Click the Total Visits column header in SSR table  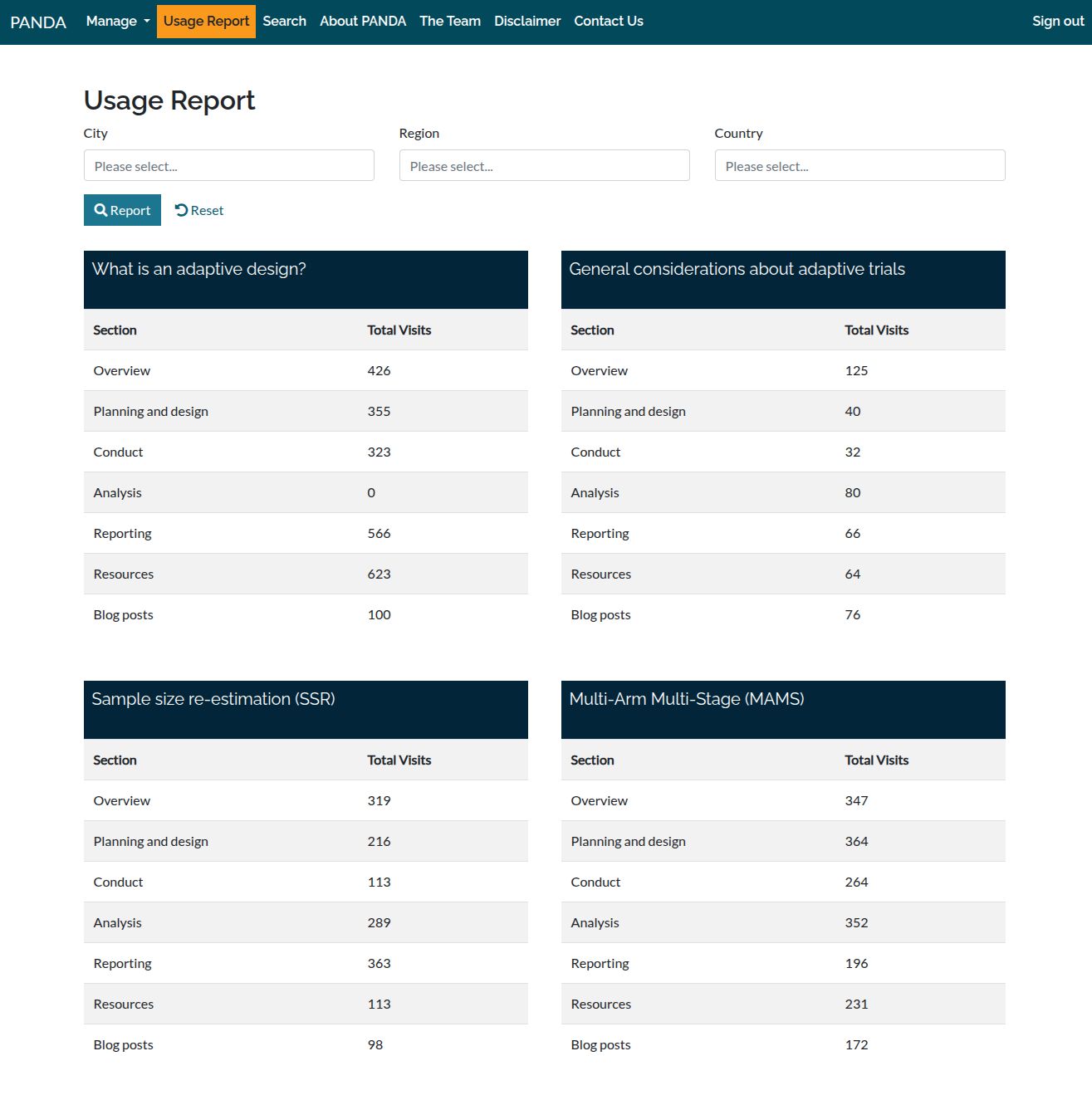[x=399, y=760]
